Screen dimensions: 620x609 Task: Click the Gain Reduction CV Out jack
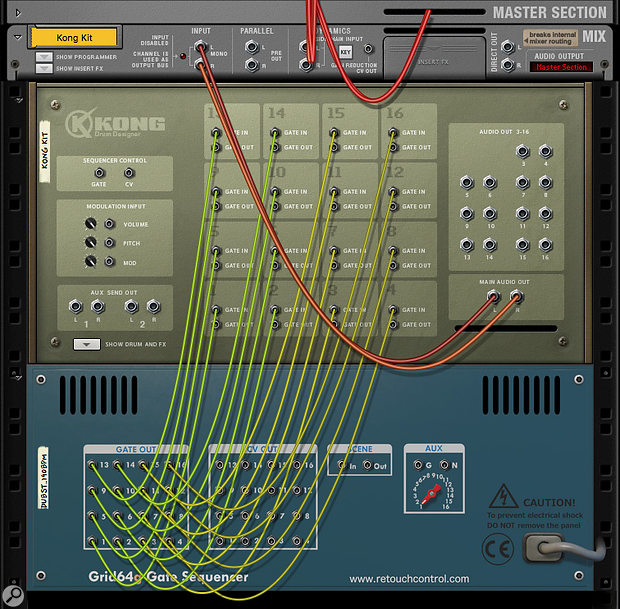368,49
